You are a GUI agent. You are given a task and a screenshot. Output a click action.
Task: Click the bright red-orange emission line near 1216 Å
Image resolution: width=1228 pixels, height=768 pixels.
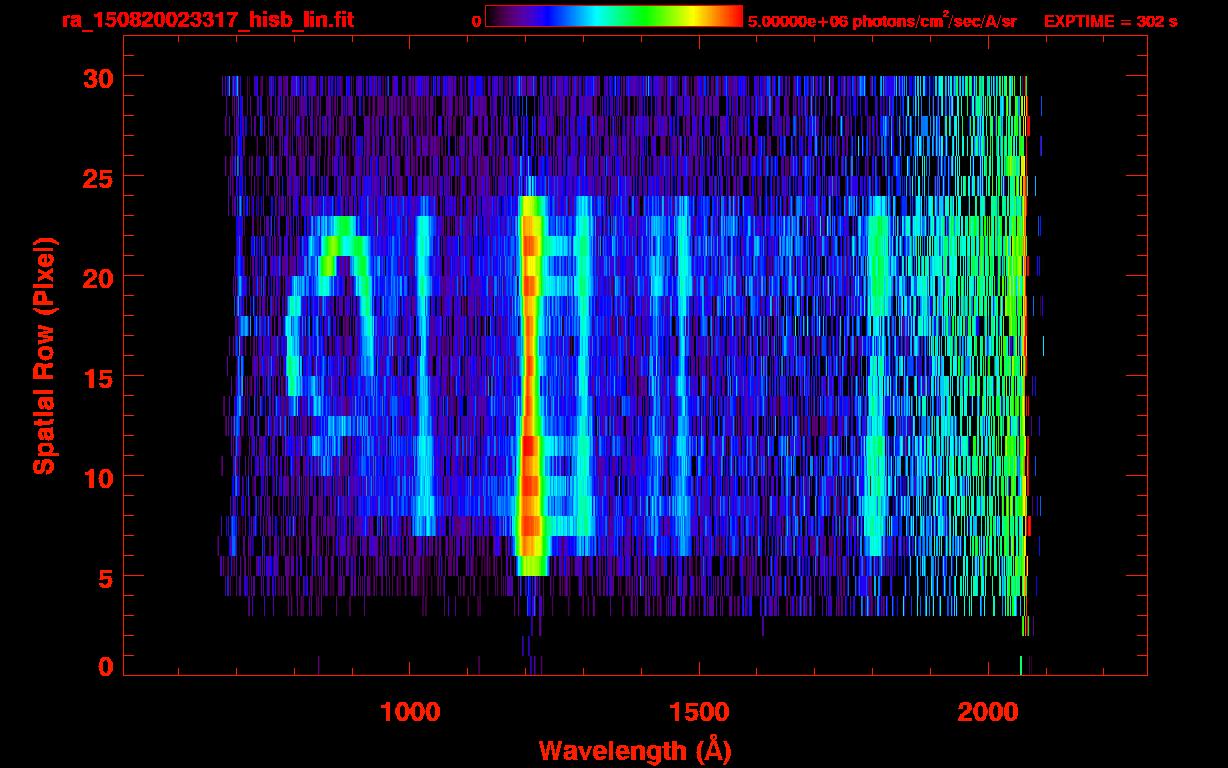[x=530, y=385]
